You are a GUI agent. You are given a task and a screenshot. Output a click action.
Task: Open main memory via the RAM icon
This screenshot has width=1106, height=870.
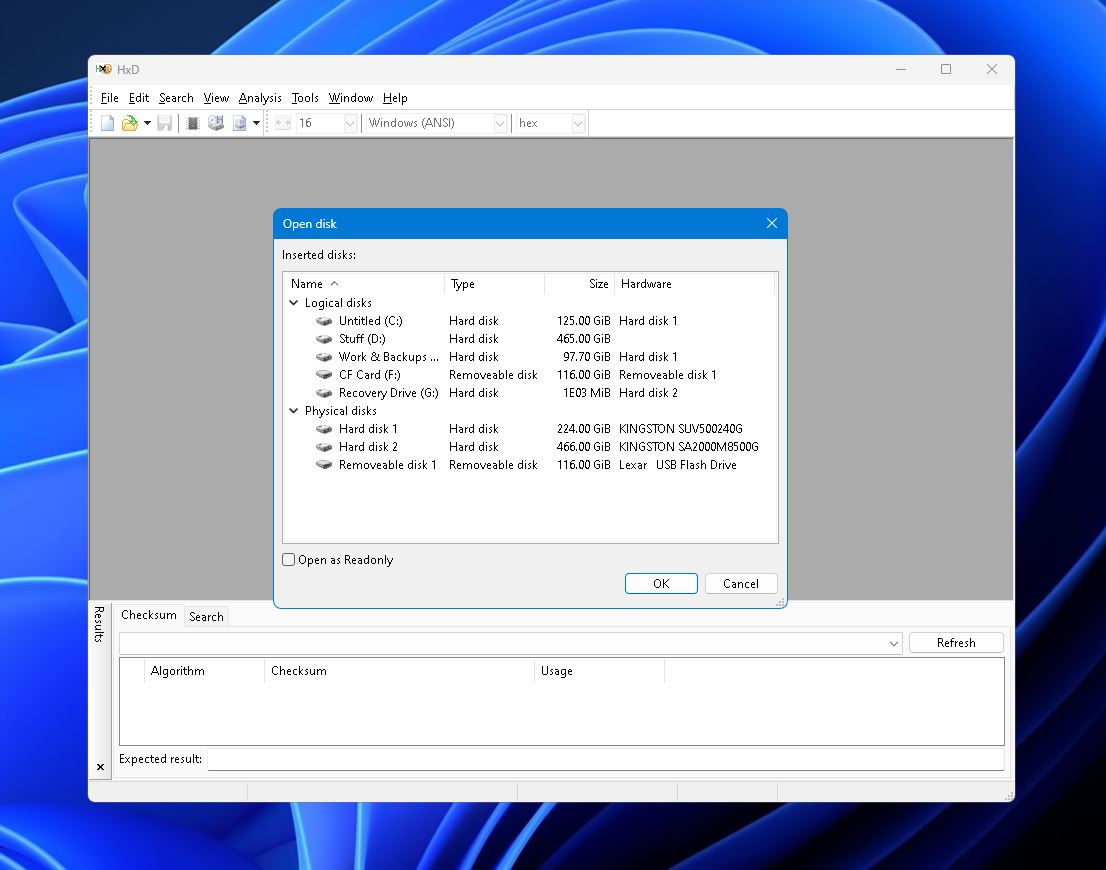pos(191,122)
